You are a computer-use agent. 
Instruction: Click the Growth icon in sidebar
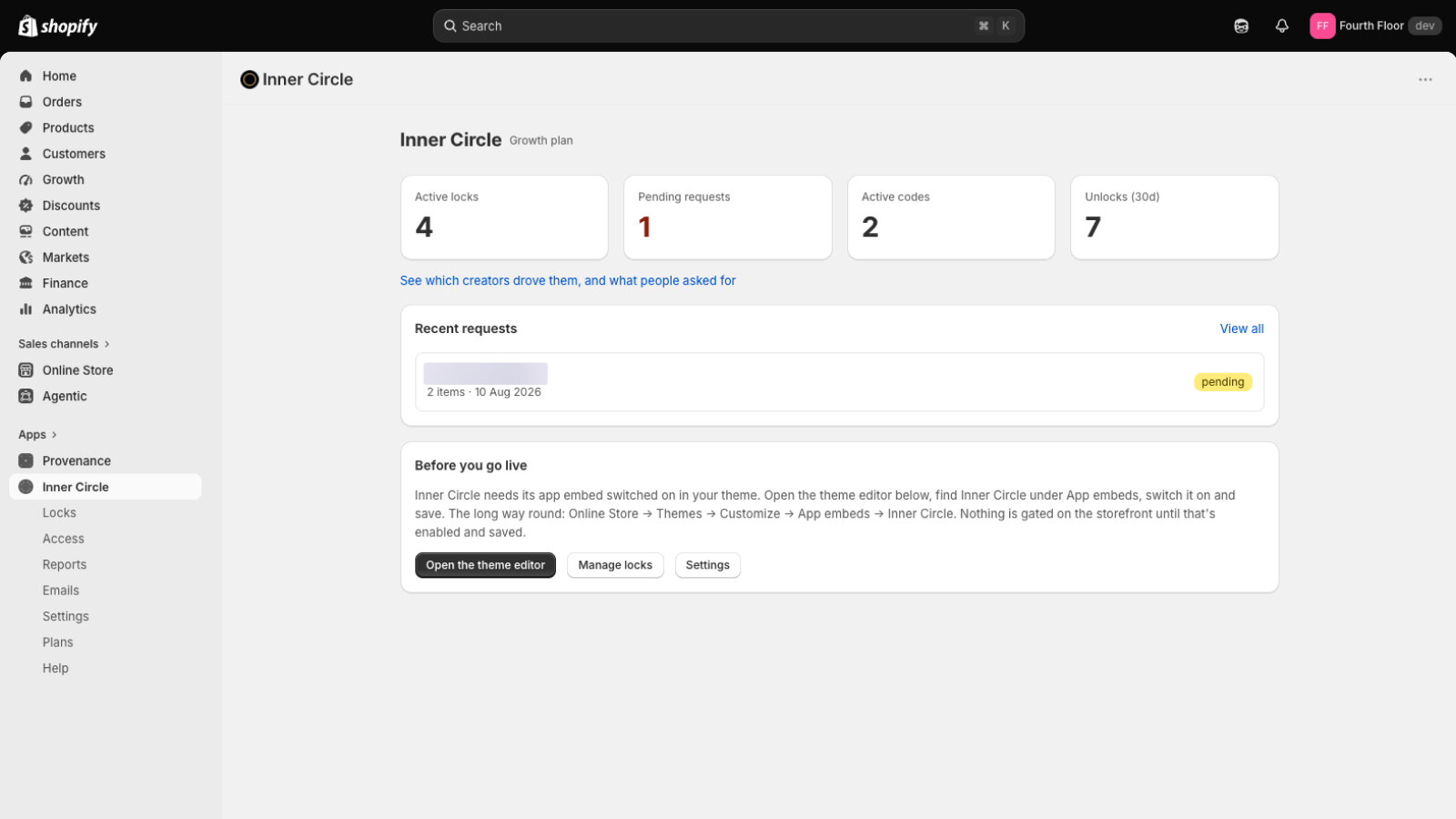tap(25, 180)
